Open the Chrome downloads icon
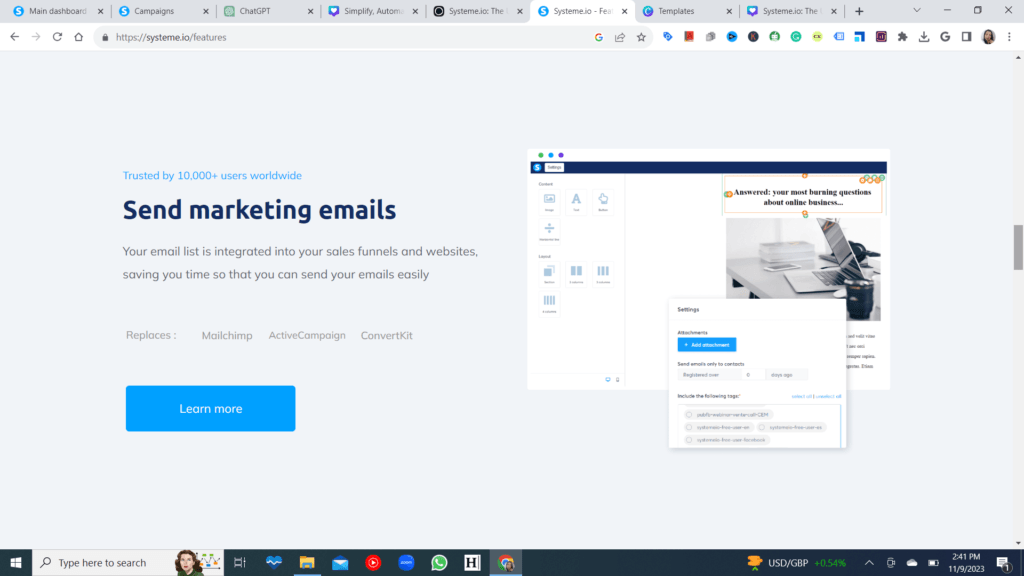The width and height of the screenshot is (1024, 576). coord(924,37)
